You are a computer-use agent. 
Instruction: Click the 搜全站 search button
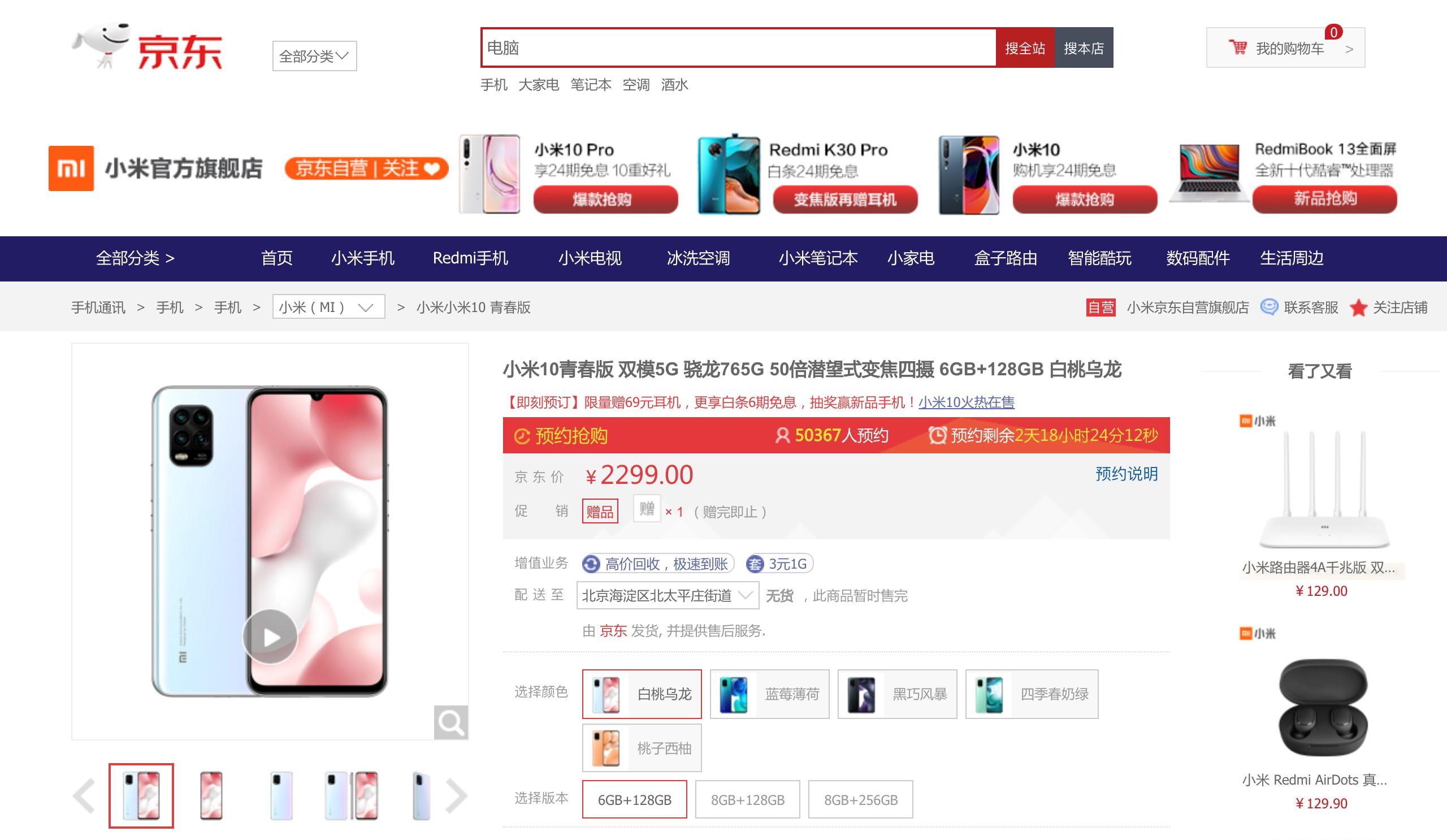(x=1025, y=47)
